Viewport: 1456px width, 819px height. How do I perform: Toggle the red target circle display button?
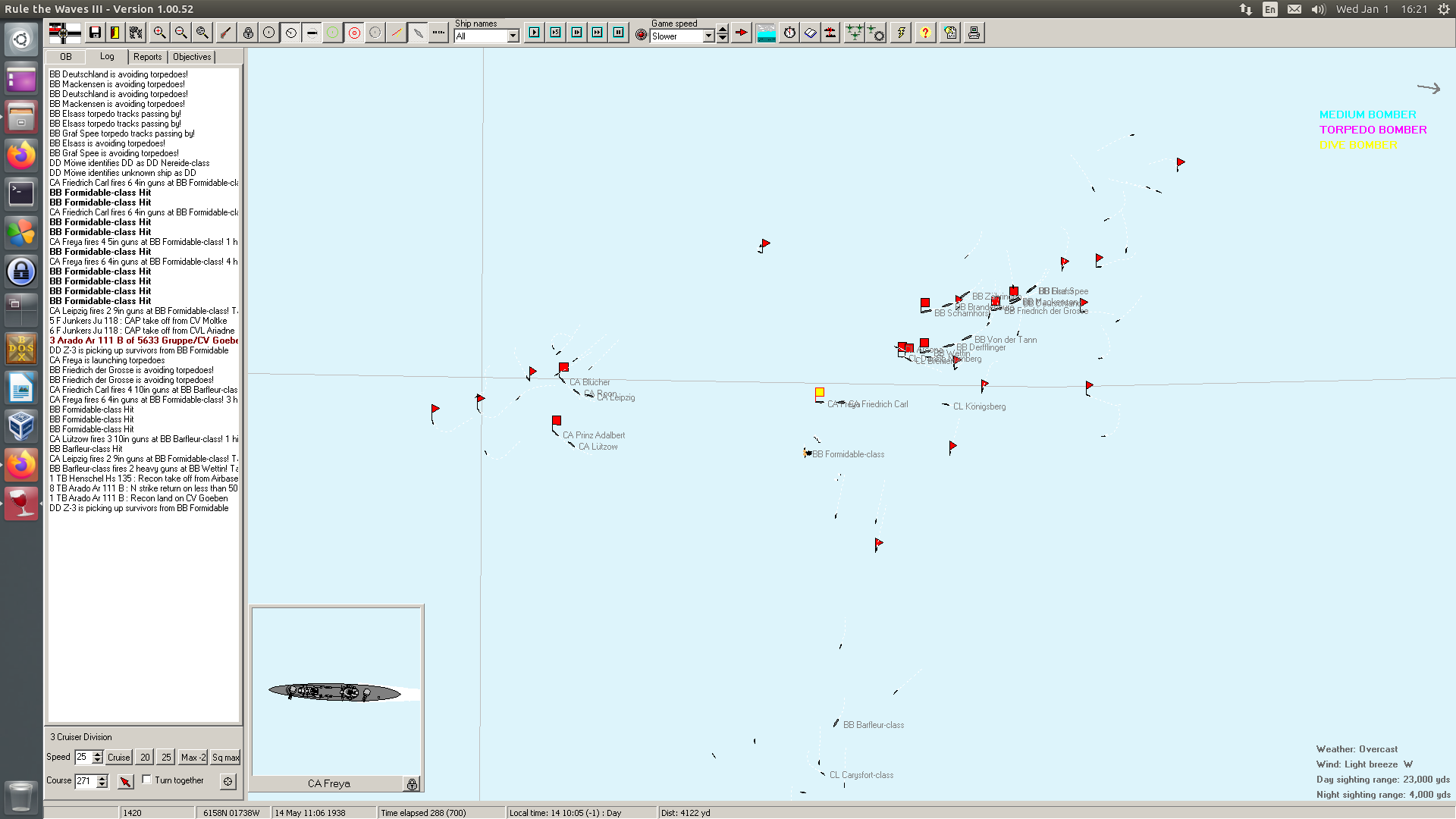(x=354, y=33)
